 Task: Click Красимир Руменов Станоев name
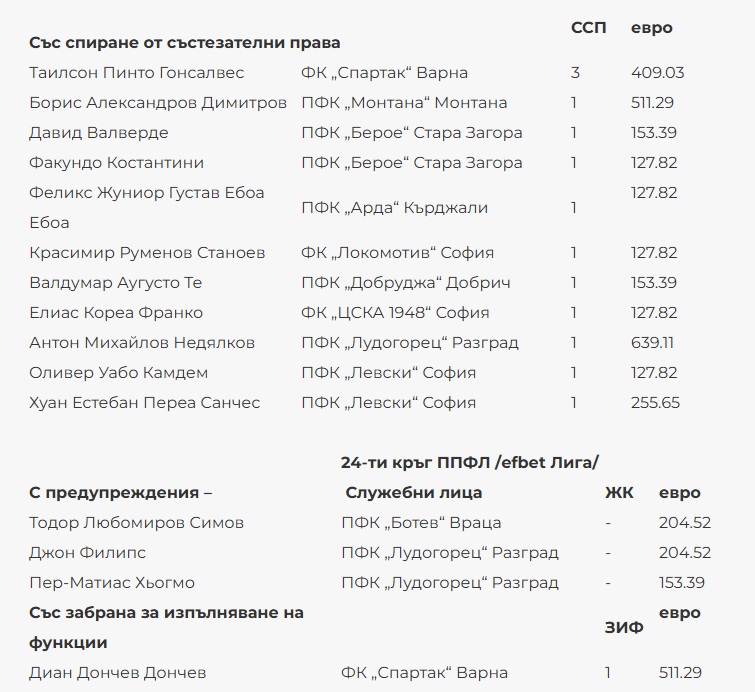147,253
